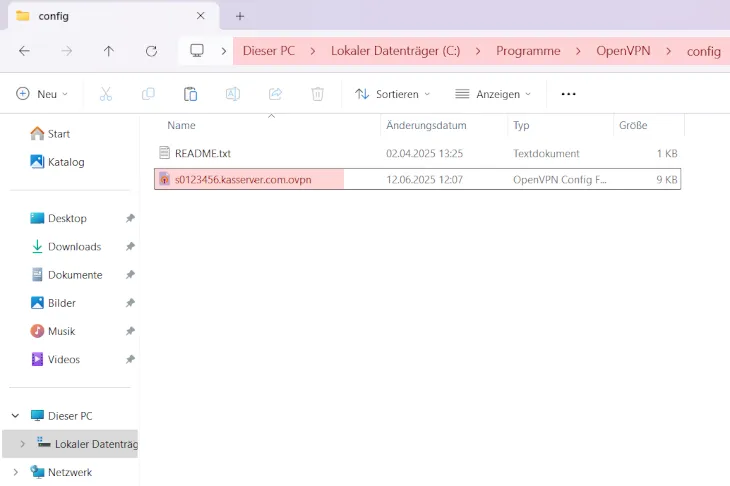Paste using the clipboard icon
Screen dimensions: 730x486
click(x=190, y=94)
